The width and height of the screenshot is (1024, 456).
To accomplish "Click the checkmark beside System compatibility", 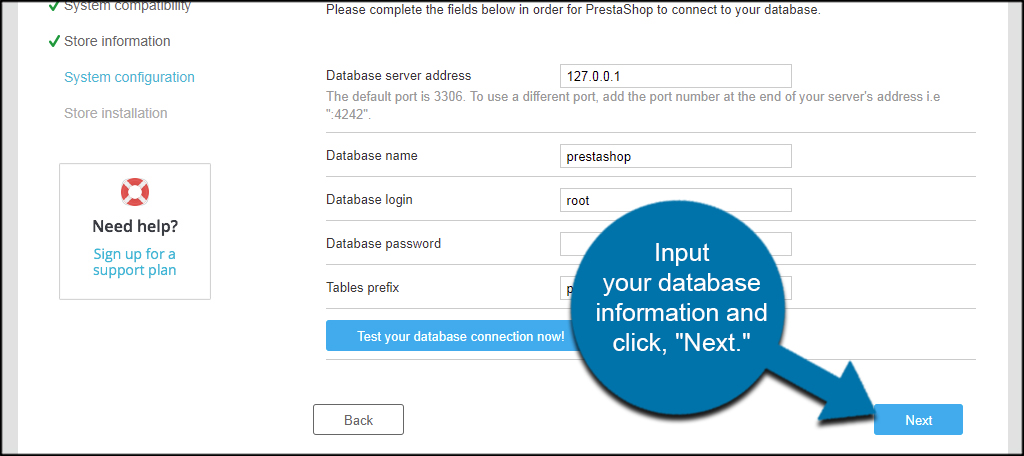I will [x=54, y=6].
